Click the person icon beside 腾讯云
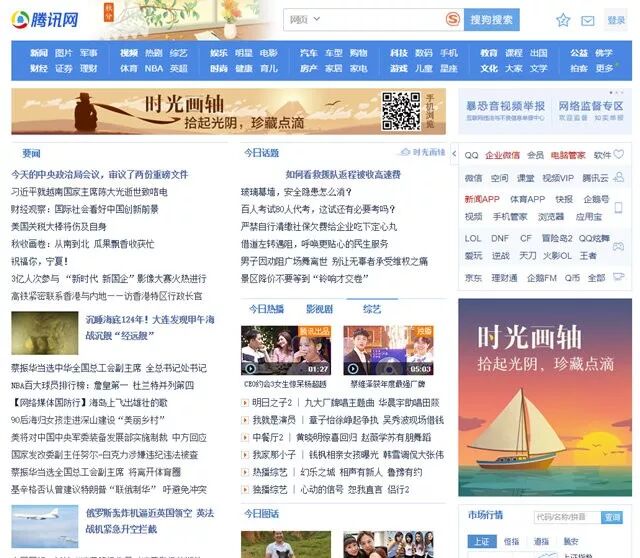640x558 pixels. (x=619, y=177)
